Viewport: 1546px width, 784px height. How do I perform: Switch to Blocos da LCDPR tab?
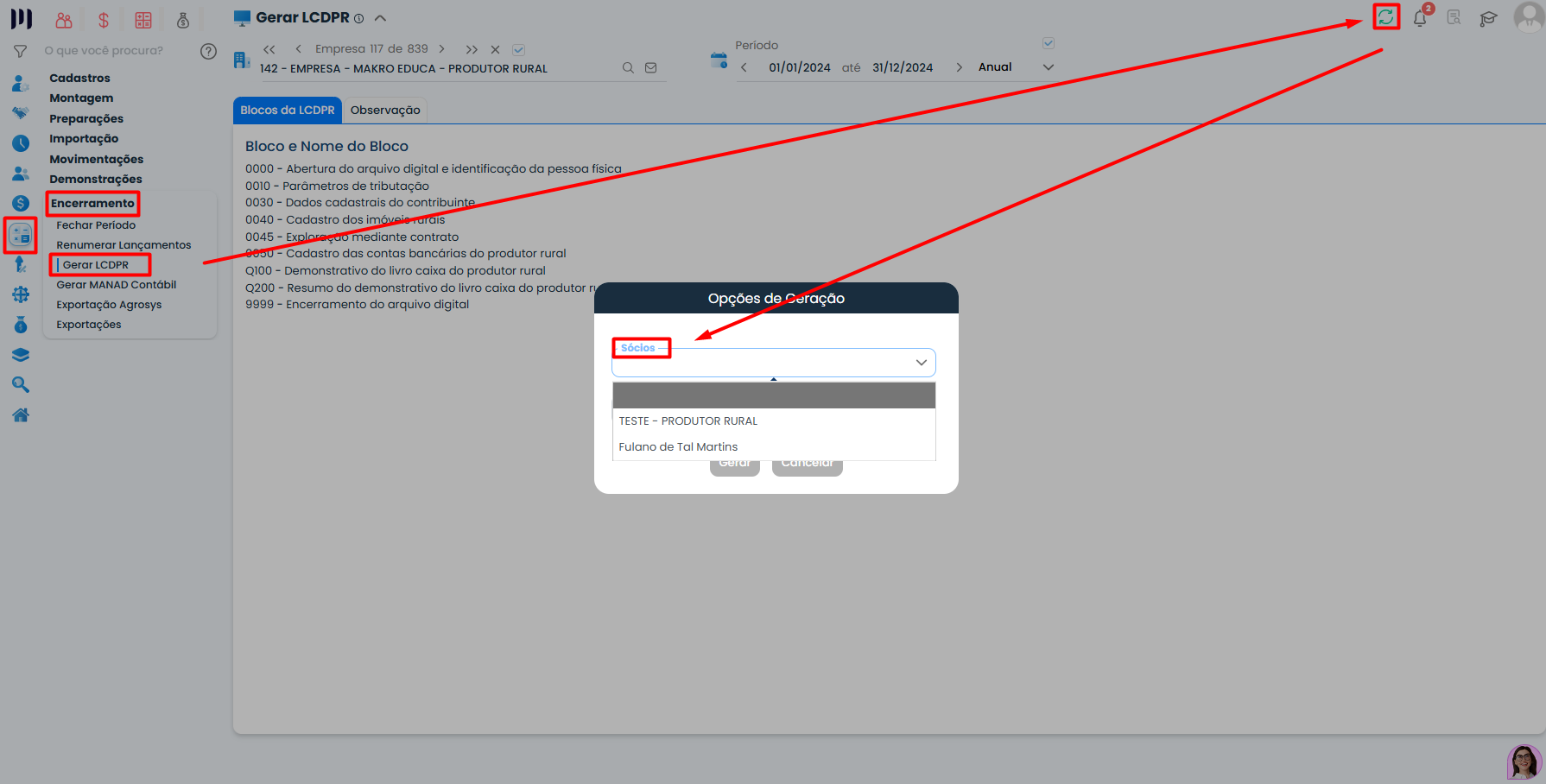[288, 111]
